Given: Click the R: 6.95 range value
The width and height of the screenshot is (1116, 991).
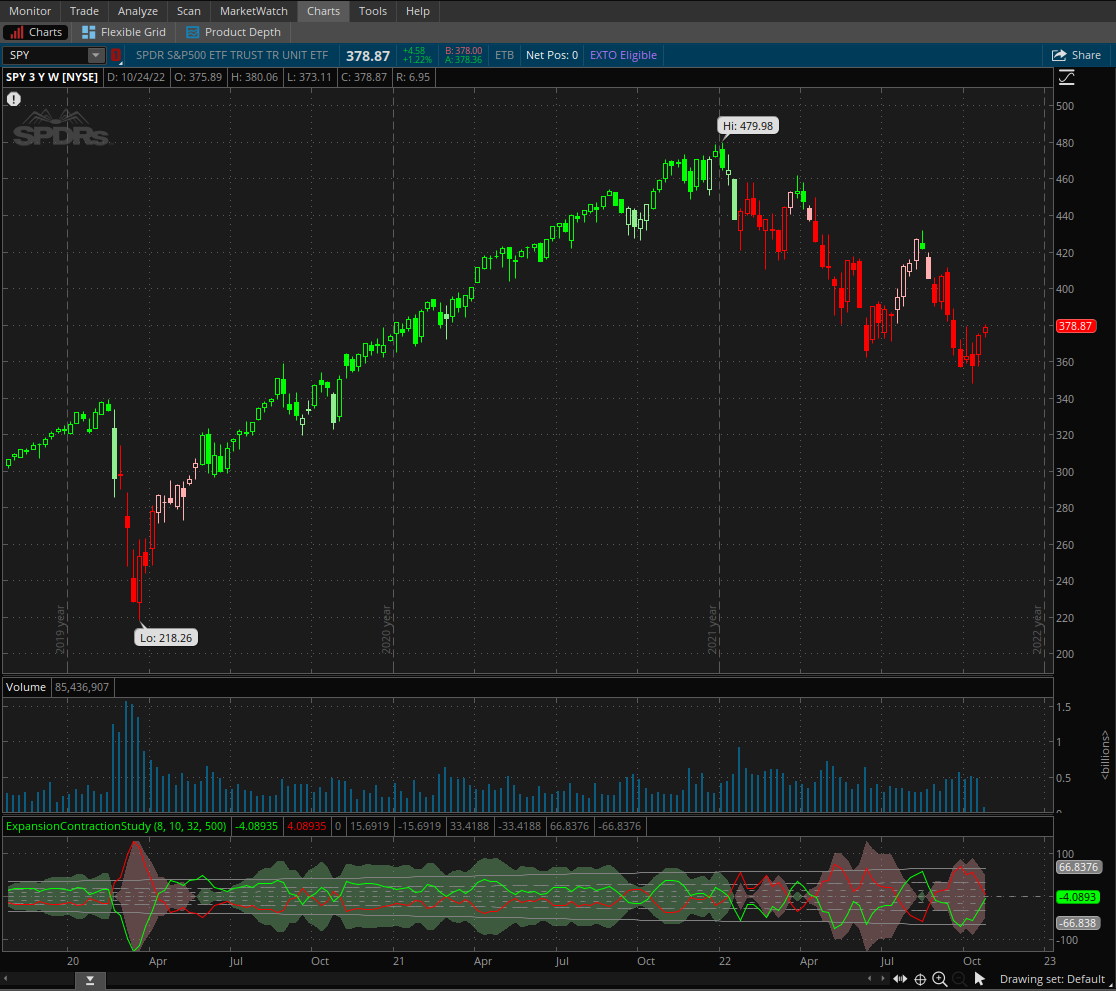Looking at the screenshot, I should (x=413, y=77).
